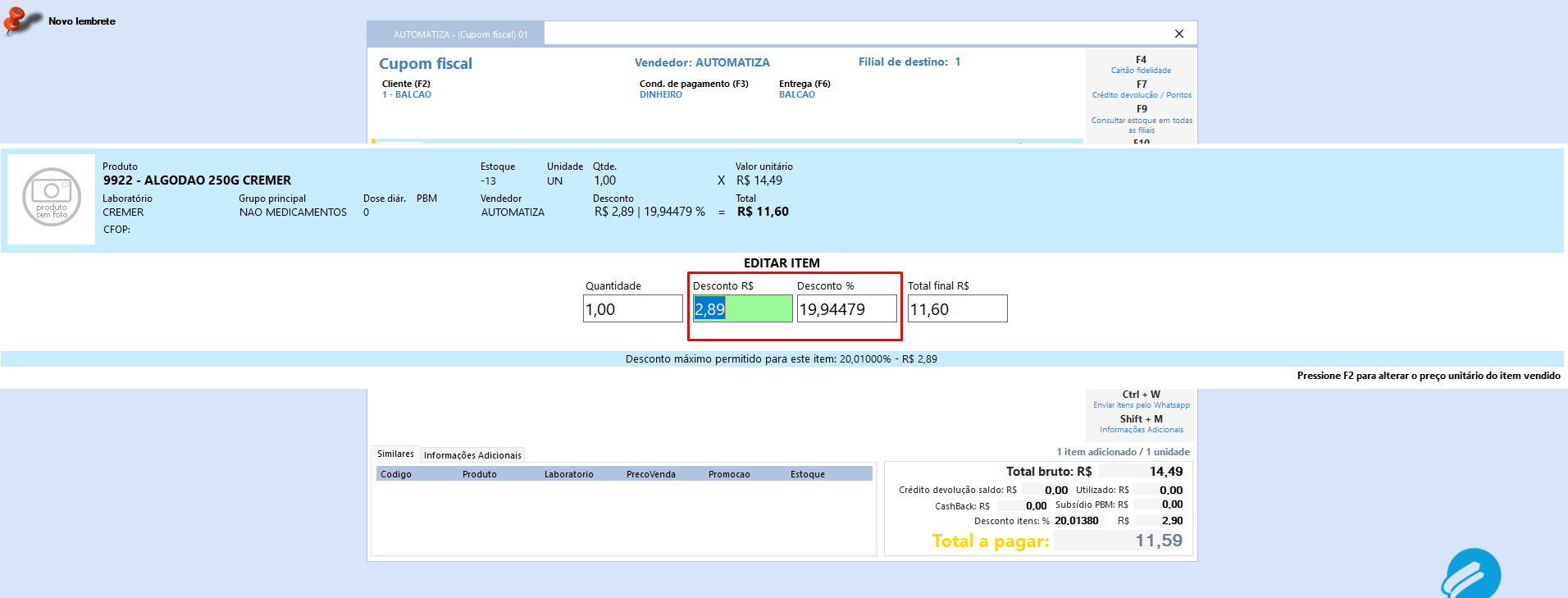
Task: Click the Estoque value -13
Action: tap(488, 181)
